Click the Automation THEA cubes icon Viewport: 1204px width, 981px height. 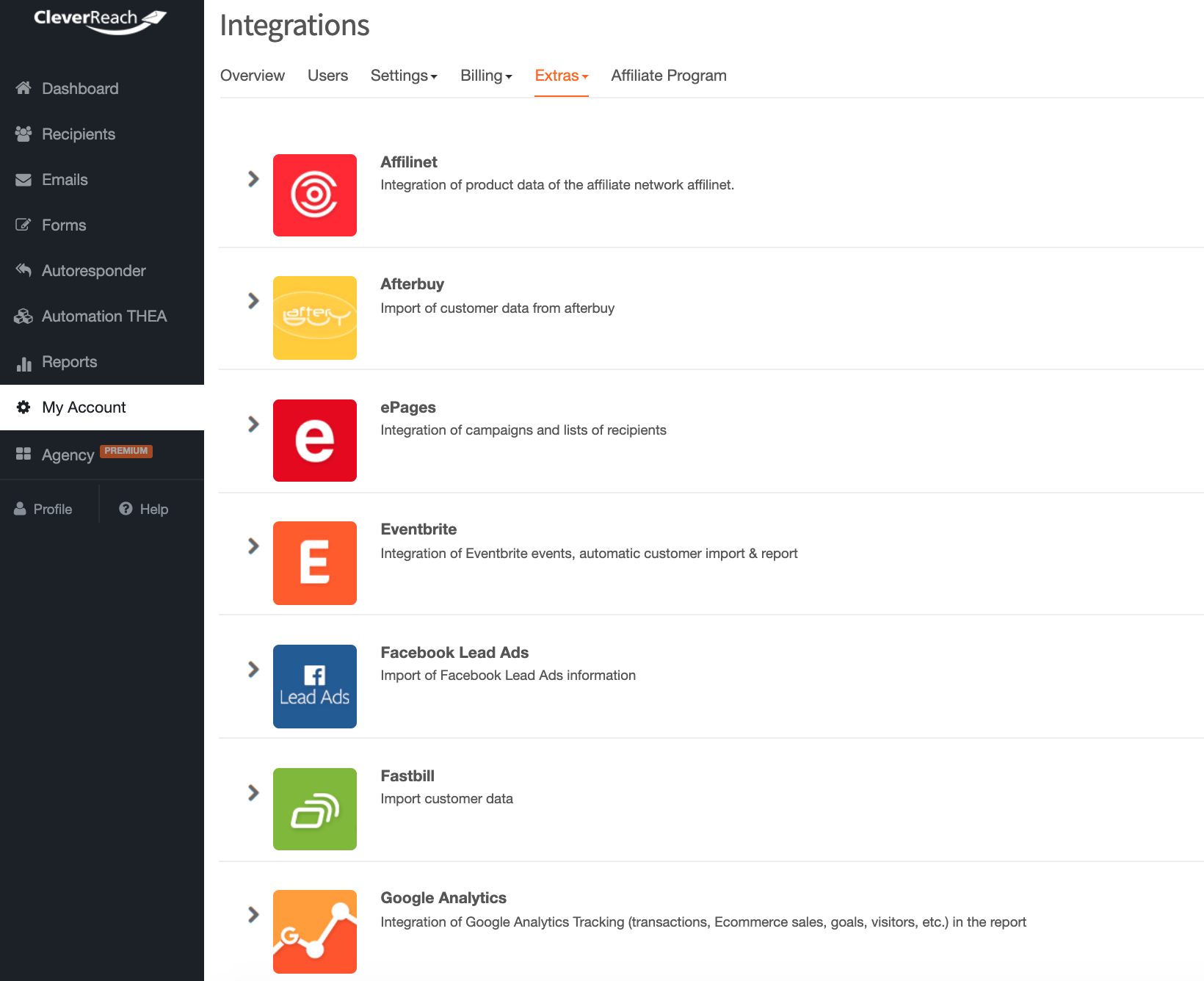pyautogui.click(x=23, y=316)
